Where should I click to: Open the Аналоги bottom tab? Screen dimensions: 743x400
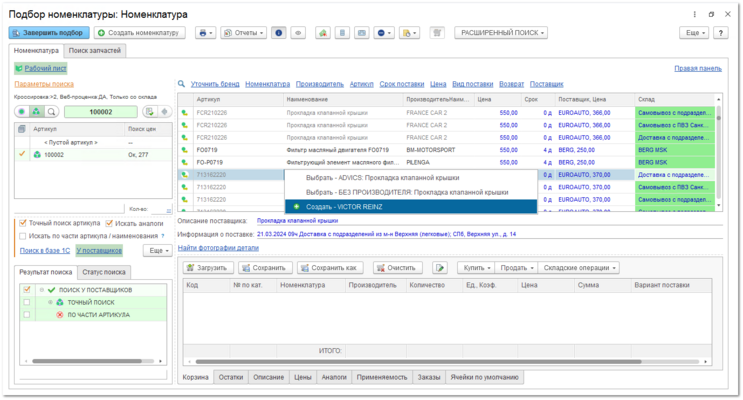coord(334,377)
